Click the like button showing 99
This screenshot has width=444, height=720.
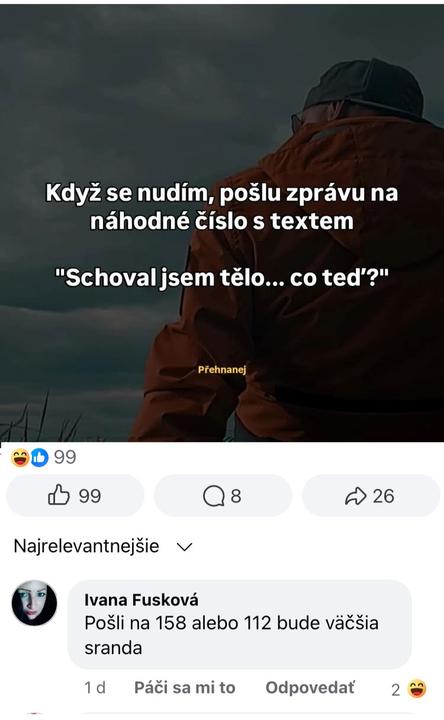pyautogui.click(x=75, y=495)
